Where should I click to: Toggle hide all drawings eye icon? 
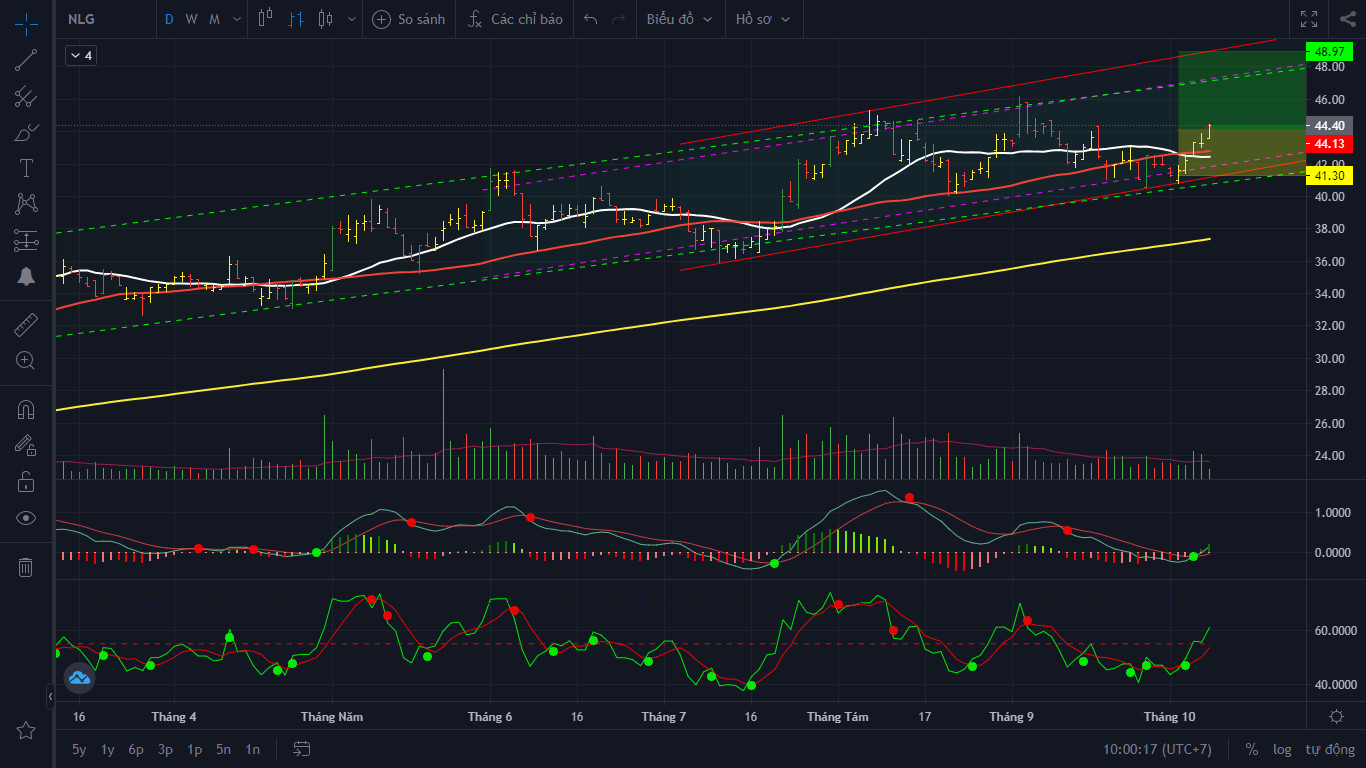coord(26,518)
